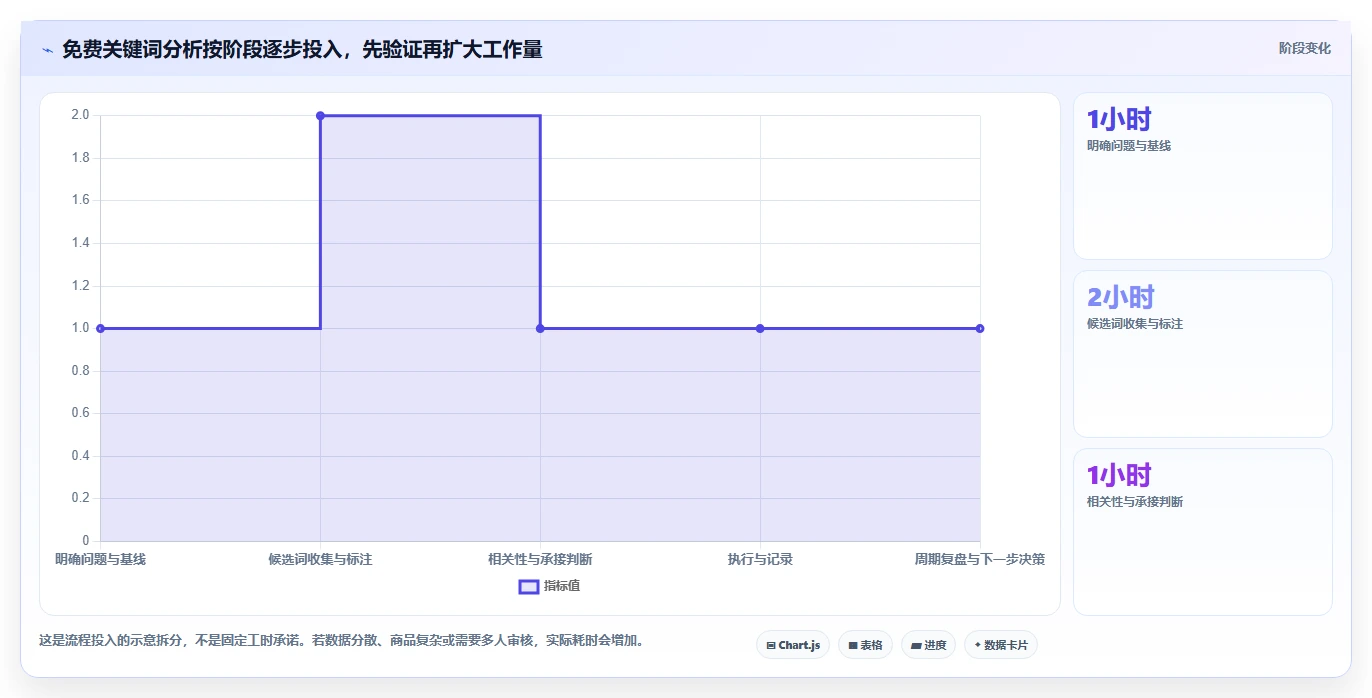The width and height of the screenshot is (1372, 698).
Task: Click x-axis label 执行与记录
Action: 760,559
